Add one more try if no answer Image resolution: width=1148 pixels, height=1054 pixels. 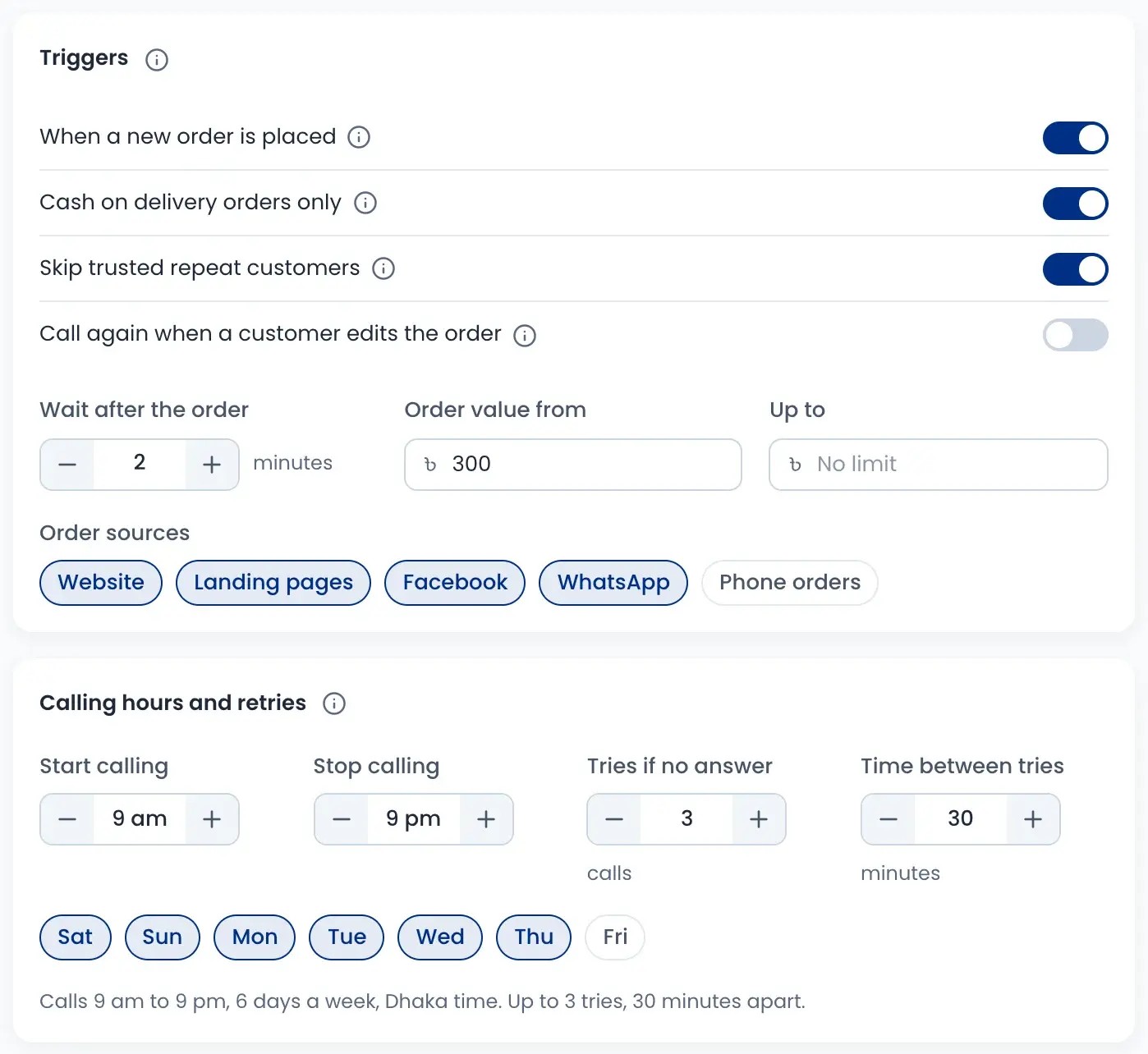[759, 819]
